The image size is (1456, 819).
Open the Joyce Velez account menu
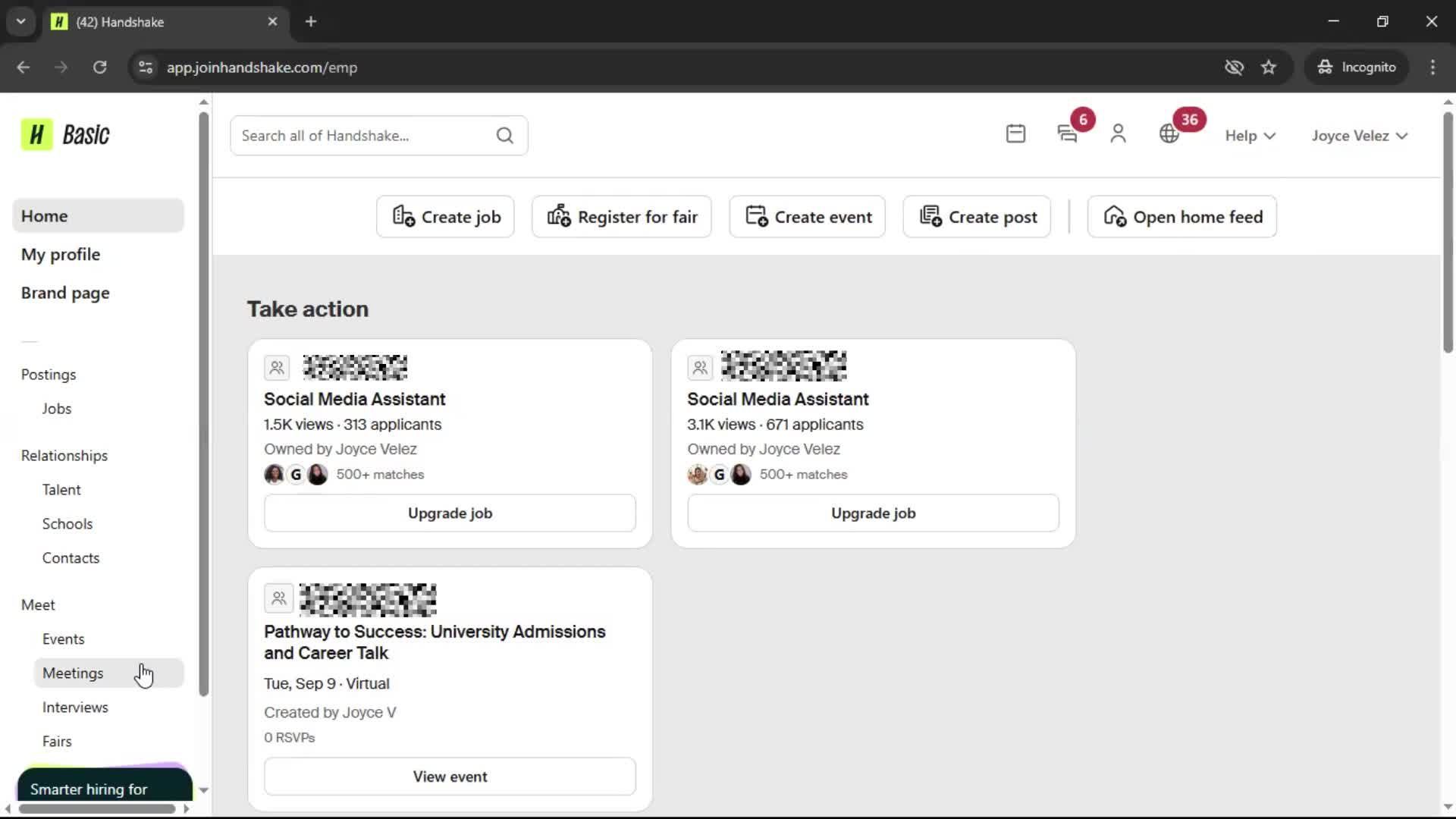pyautogui.click(x=1359, y=136)
